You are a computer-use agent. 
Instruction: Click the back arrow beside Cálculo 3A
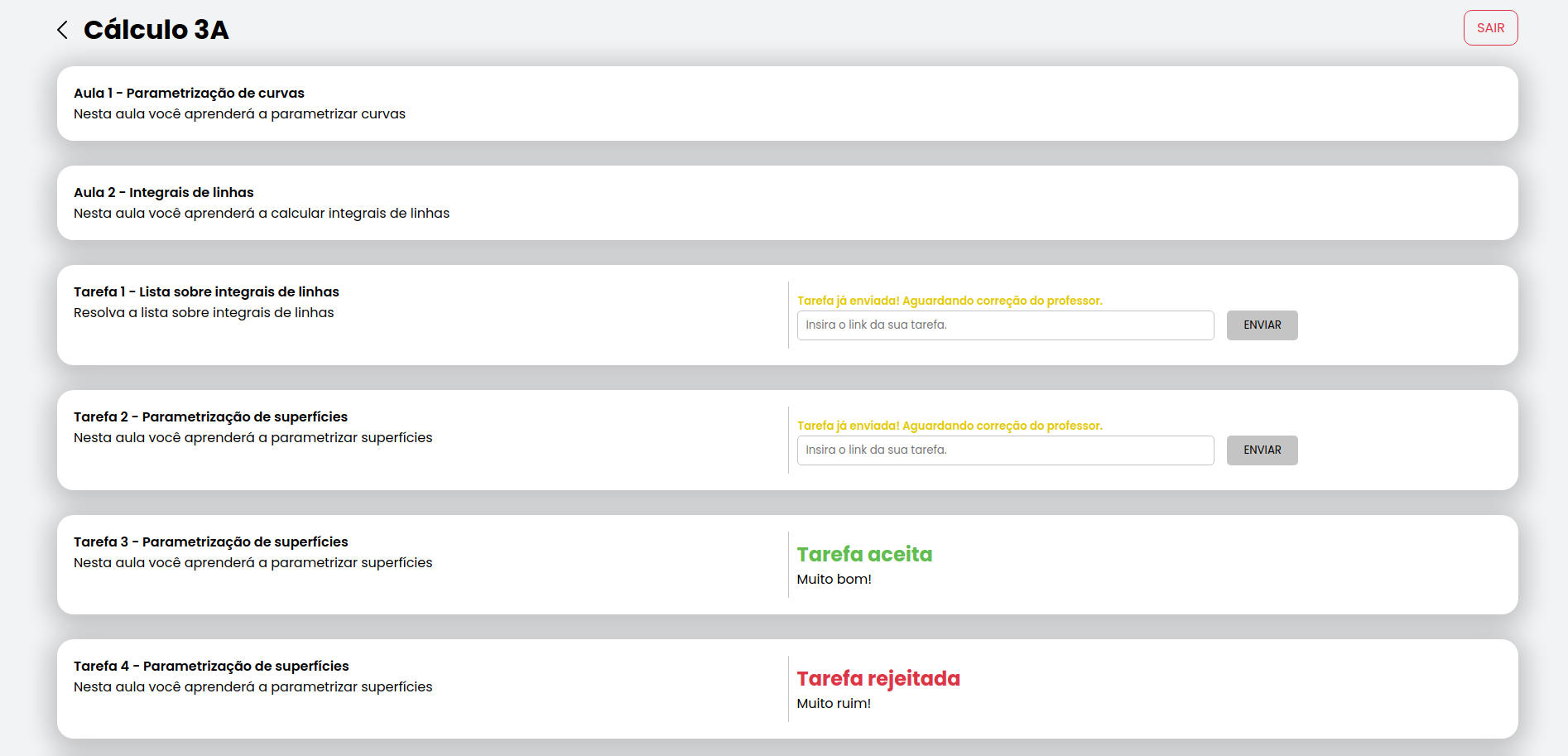click(x=62, y=29)
